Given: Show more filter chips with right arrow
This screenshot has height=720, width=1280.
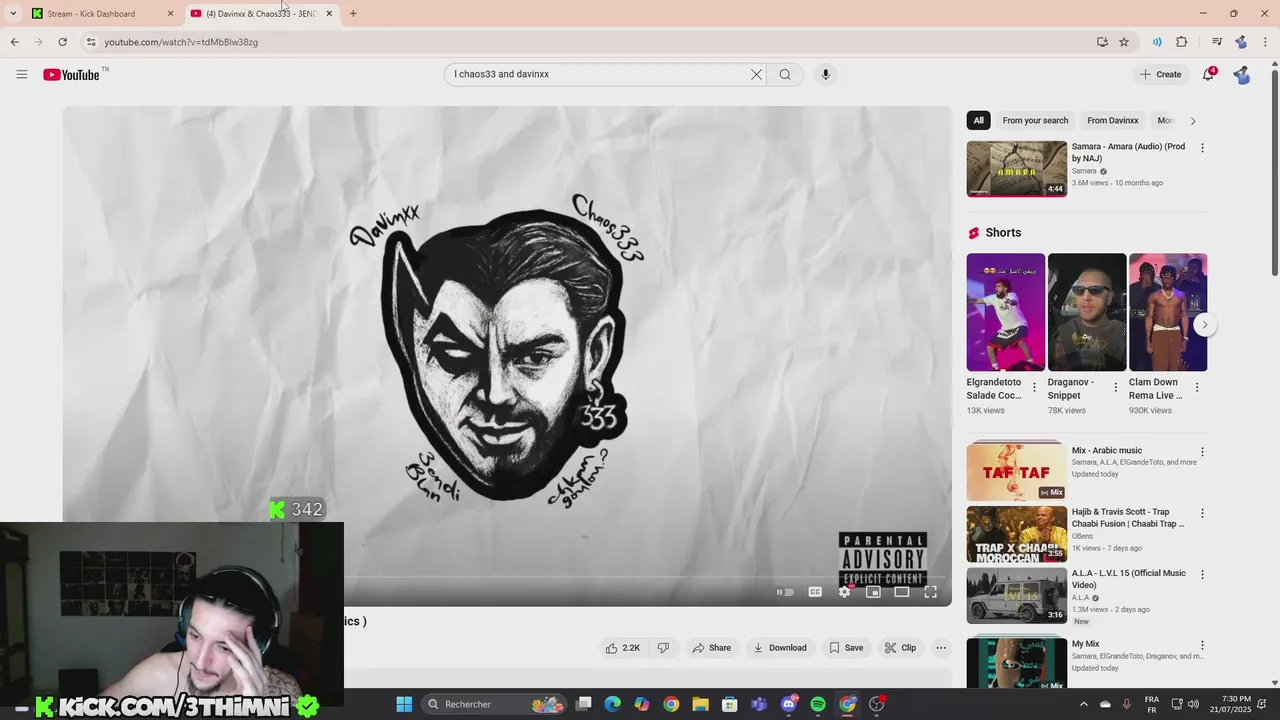Looking at the screenshot, I should [1192, 121].
